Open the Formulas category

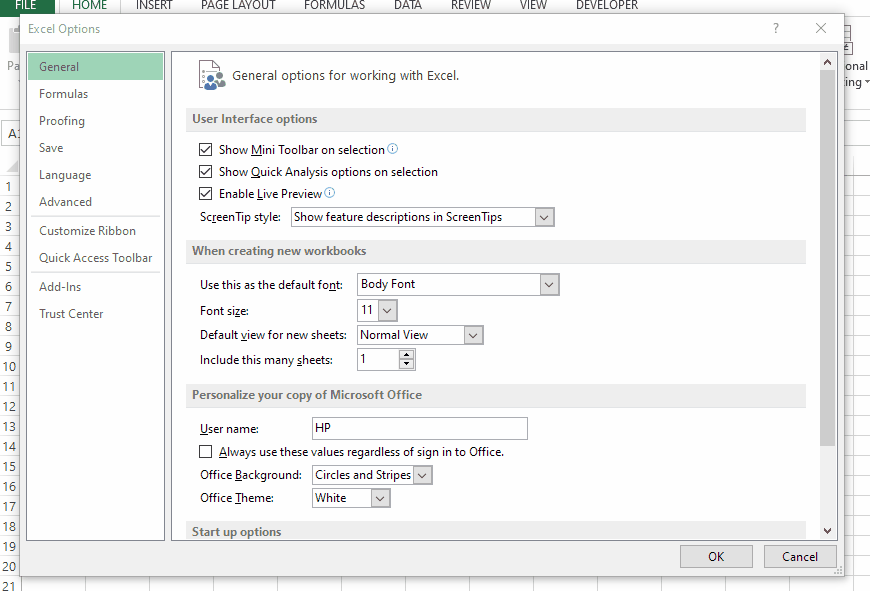(95, 94)
